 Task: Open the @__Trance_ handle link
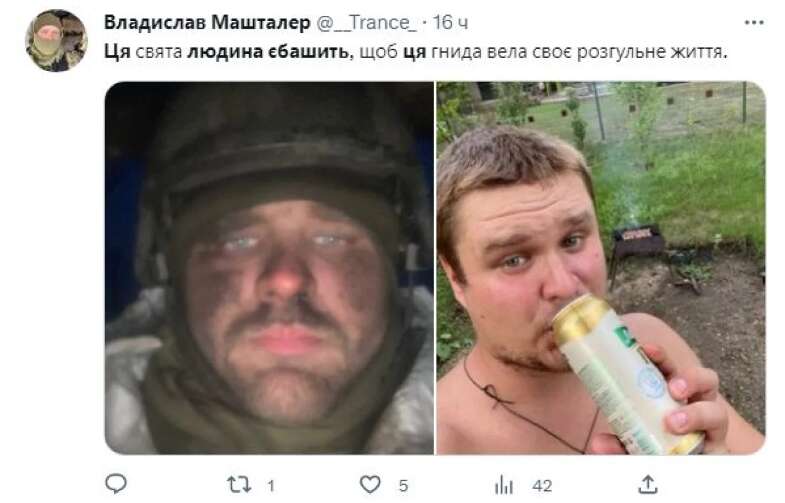point(366,23)
